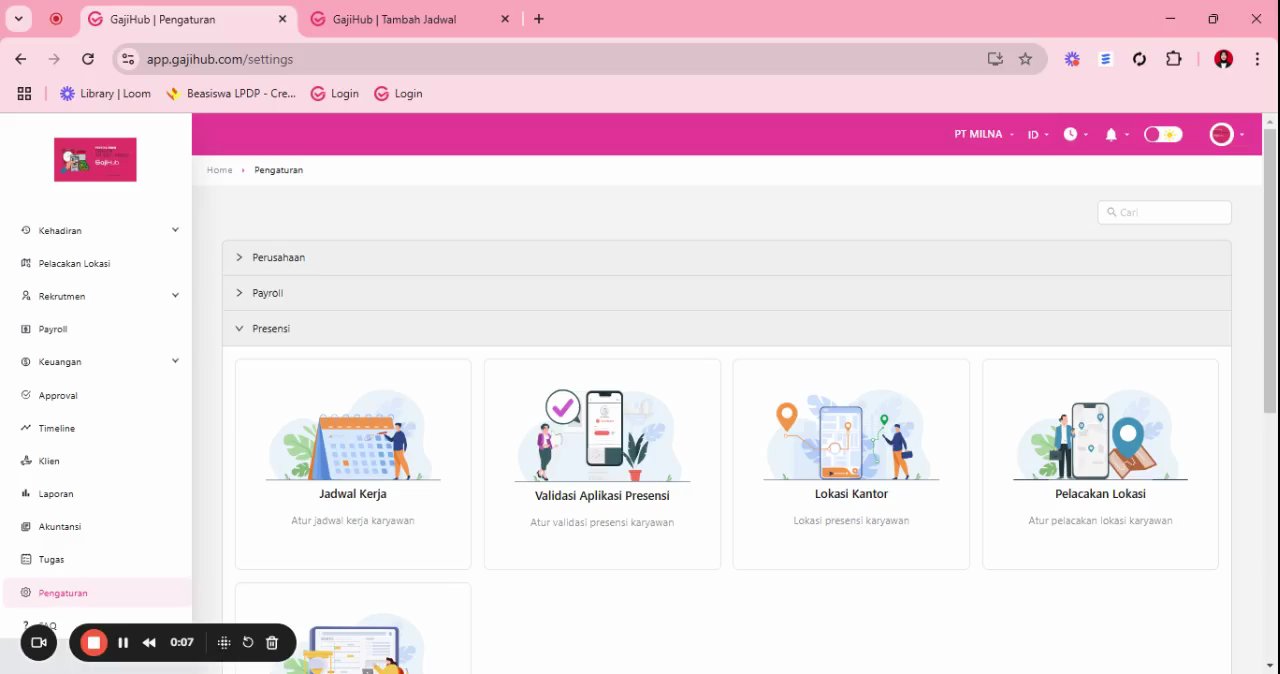Click Laporan chart icon in sidebar
The height and width of the screenshot is (674, 1280).
[26, 494]
